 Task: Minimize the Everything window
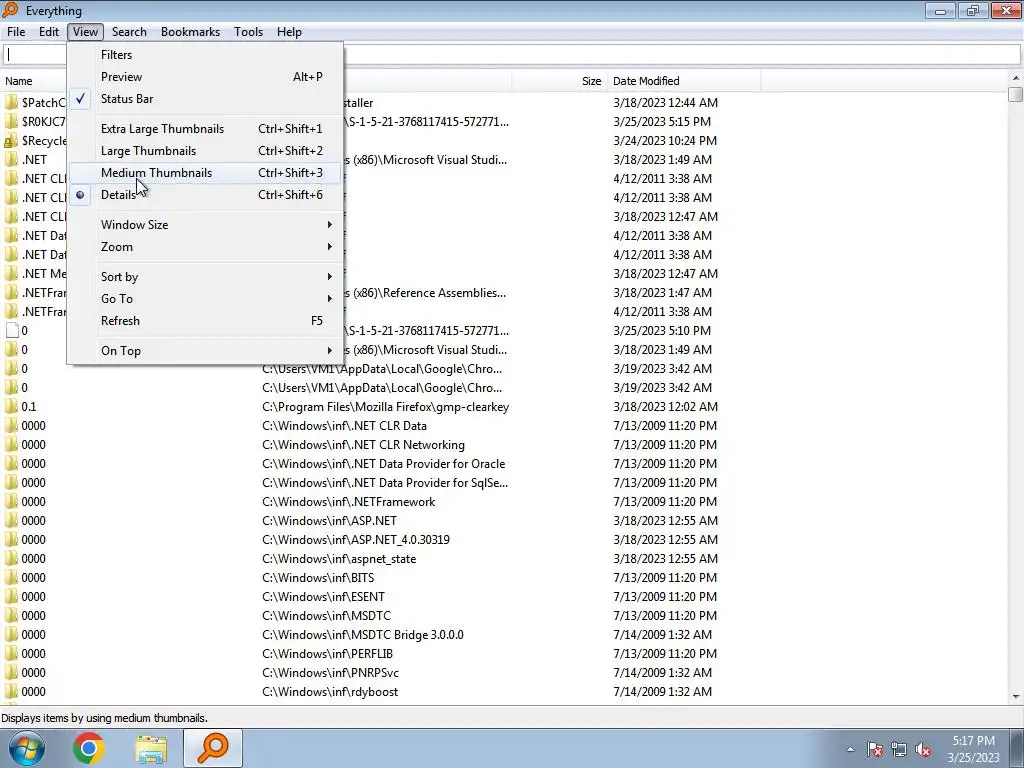pyautogui.click(x=940, y=10)
